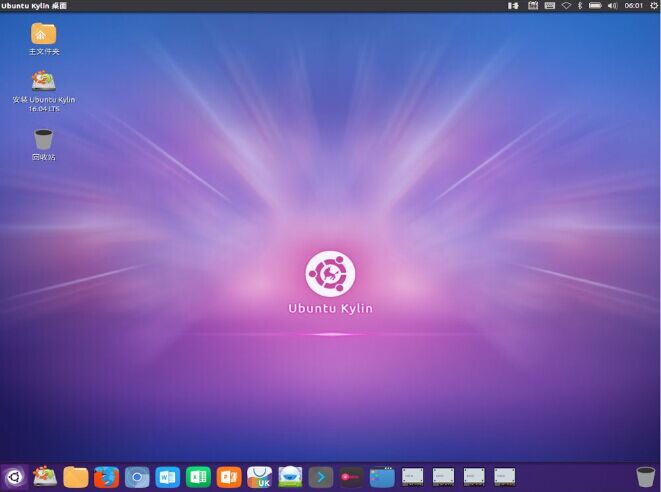Expand the sound volume indicator menu
The image size is (661, 492).
click(x=612, y=6)
